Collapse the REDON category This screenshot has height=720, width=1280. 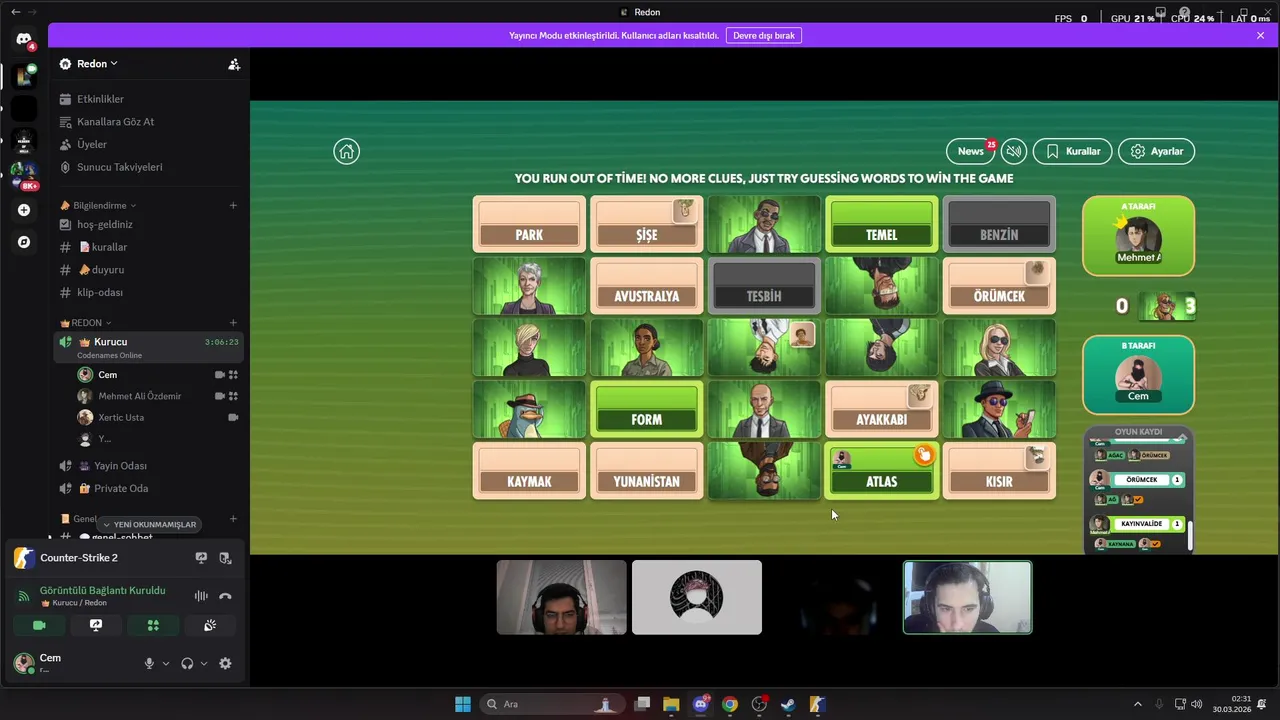(86, 323)
